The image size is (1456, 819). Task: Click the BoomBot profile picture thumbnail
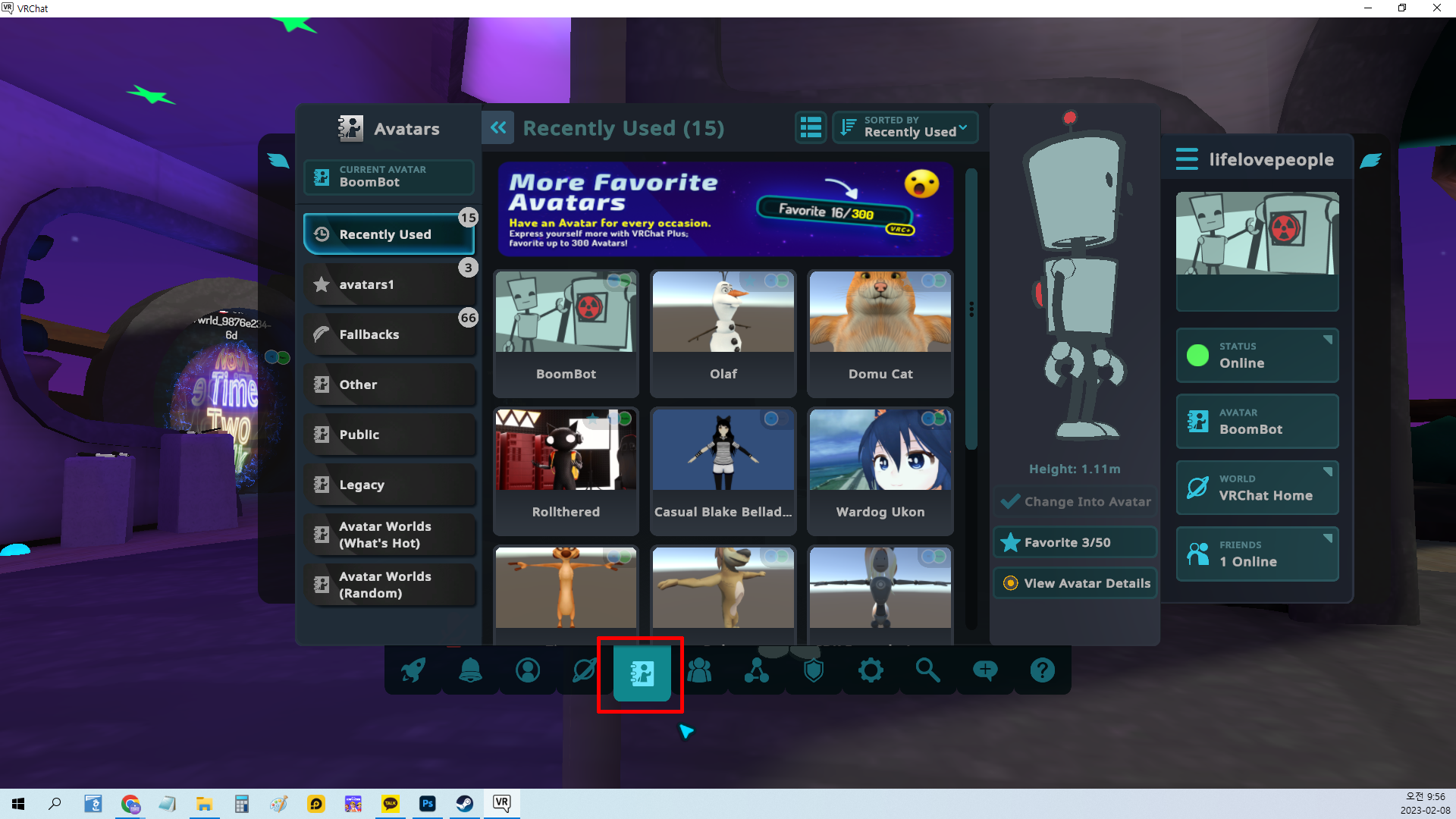point(1257,234)
